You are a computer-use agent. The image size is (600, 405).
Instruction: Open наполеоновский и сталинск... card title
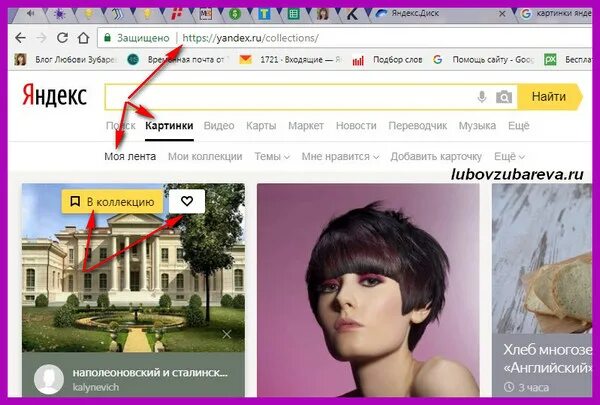click(150, 372)
